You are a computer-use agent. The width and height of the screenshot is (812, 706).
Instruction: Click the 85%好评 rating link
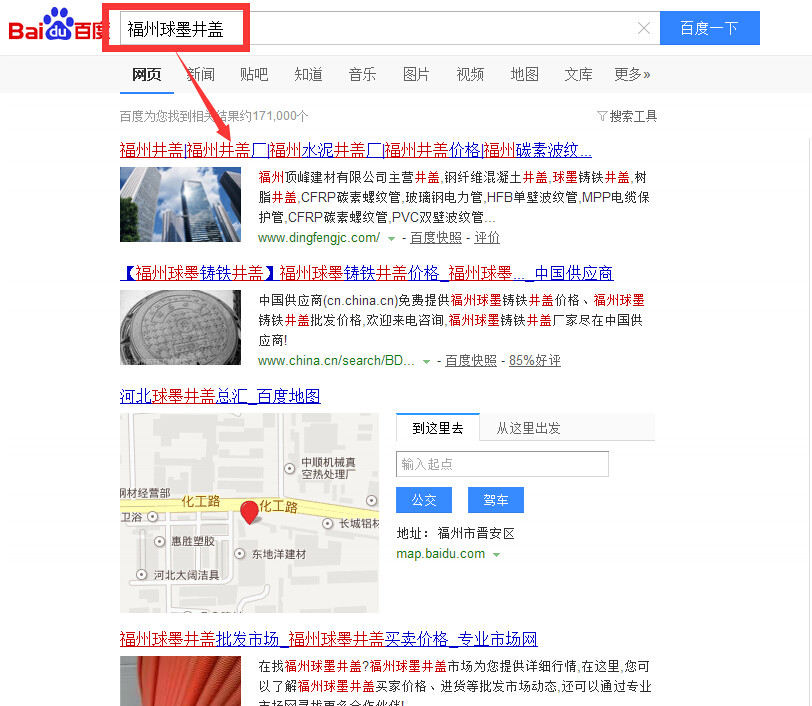[x=535, y=361]
